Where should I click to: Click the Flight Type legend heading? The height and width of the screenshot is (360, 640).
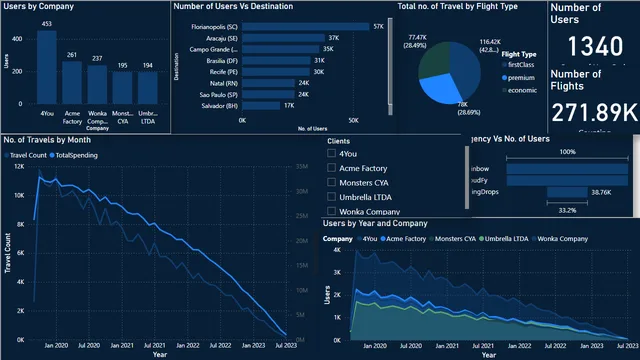[x=519, y=54]
